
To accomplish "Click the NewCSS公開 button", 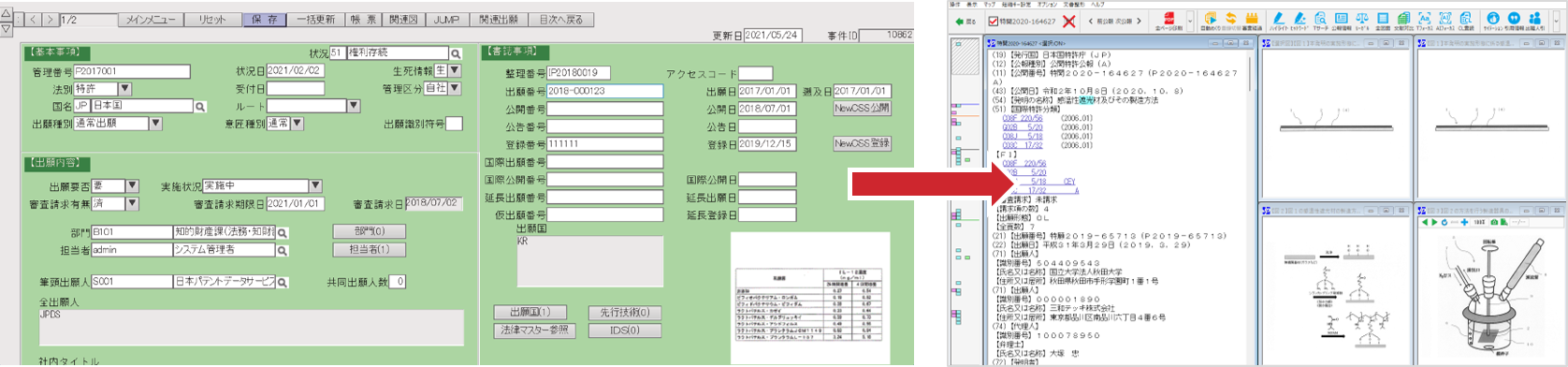I will [862, 109].
